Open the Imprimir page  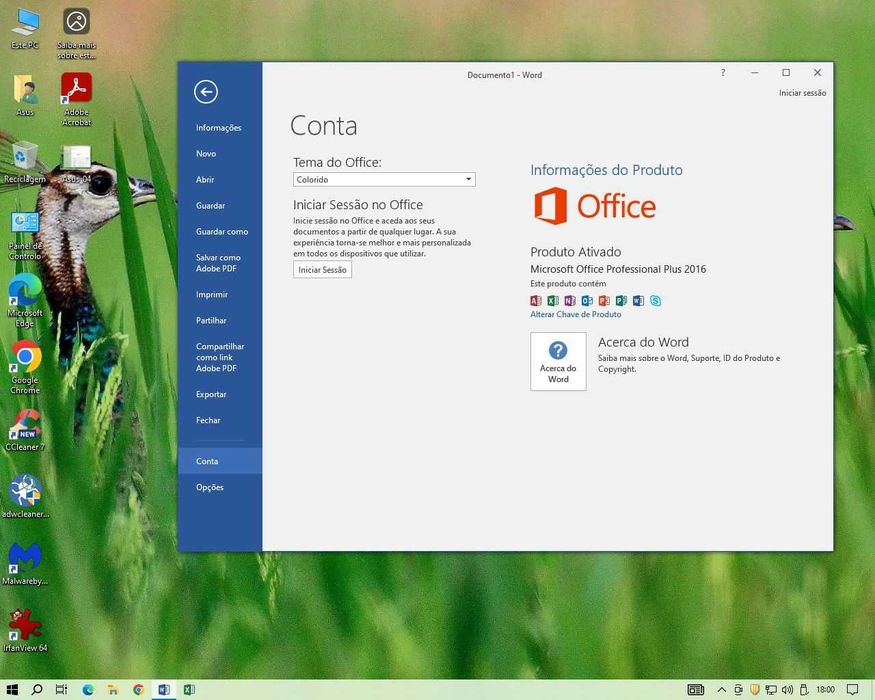click(x=211, y=295)
